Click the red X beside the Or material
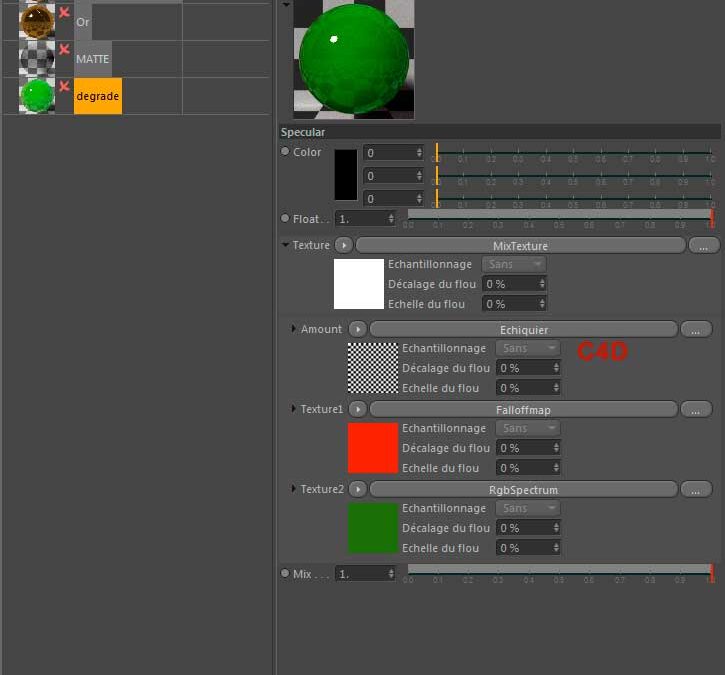Screen dimensions: 725x675 (x=64, y=13)
